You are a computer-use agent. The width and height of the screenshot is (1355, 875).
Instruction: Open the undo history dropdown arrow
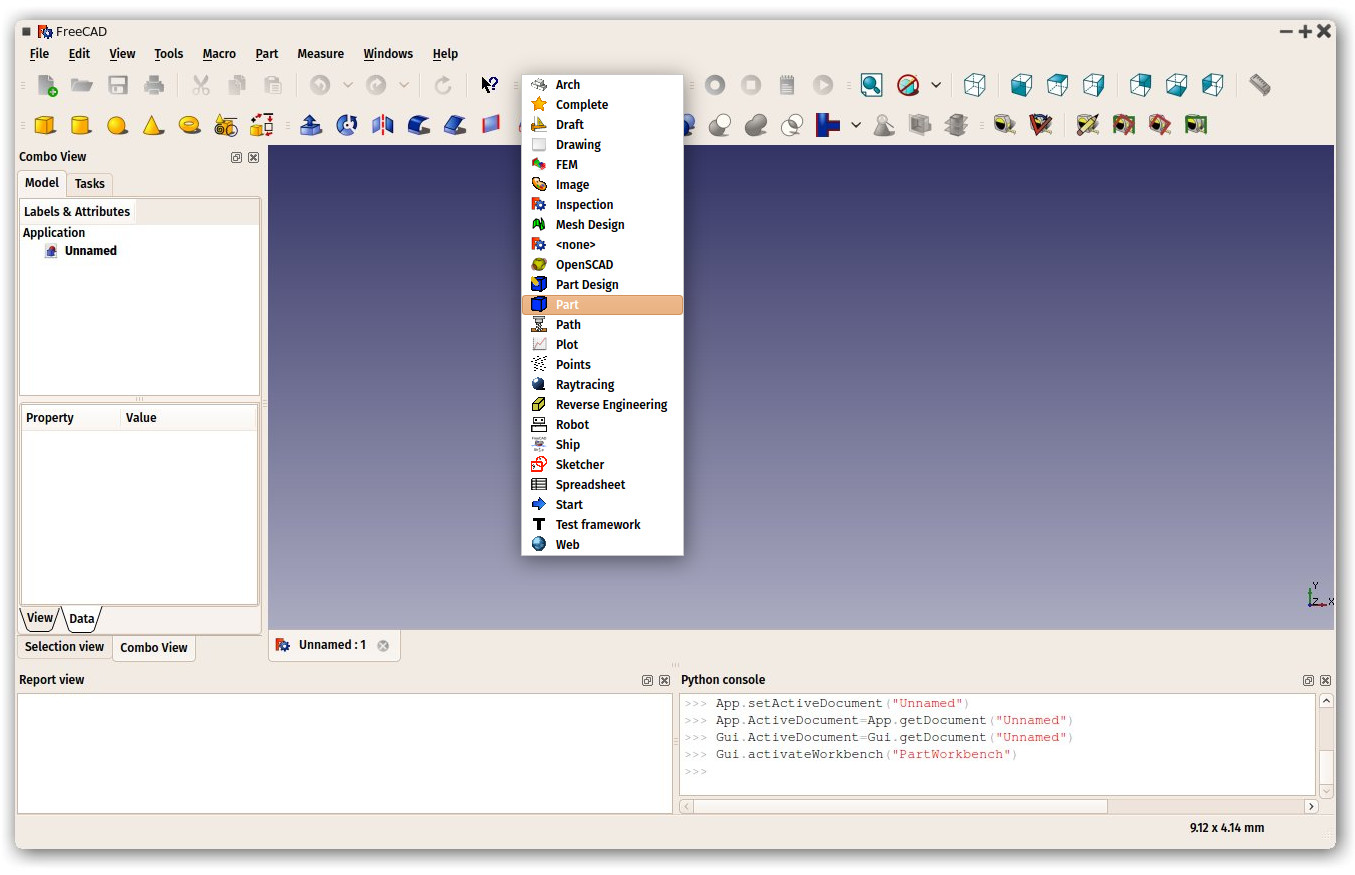click(x=348, y=85)
